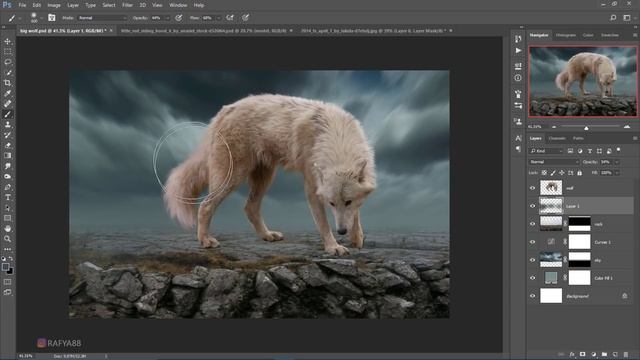Open the Window menu

178,5
